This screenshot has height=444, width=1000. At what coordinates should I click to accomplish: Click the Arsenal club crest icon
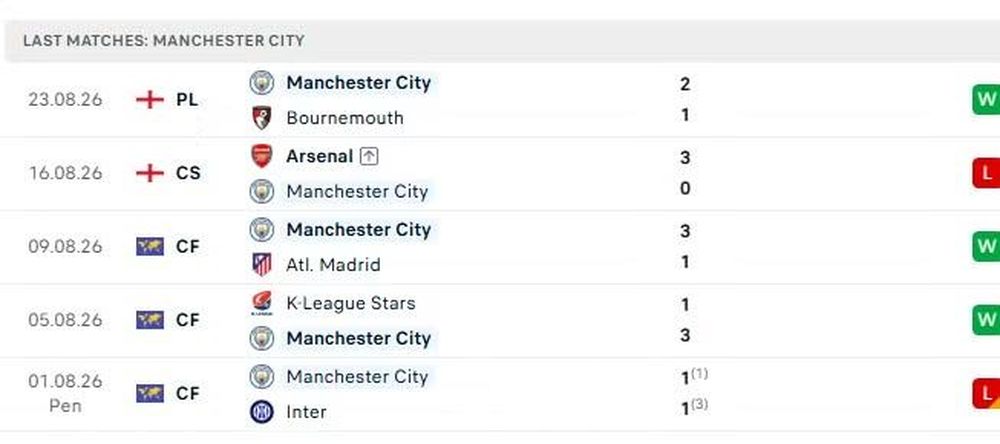[x=261, y=156]
